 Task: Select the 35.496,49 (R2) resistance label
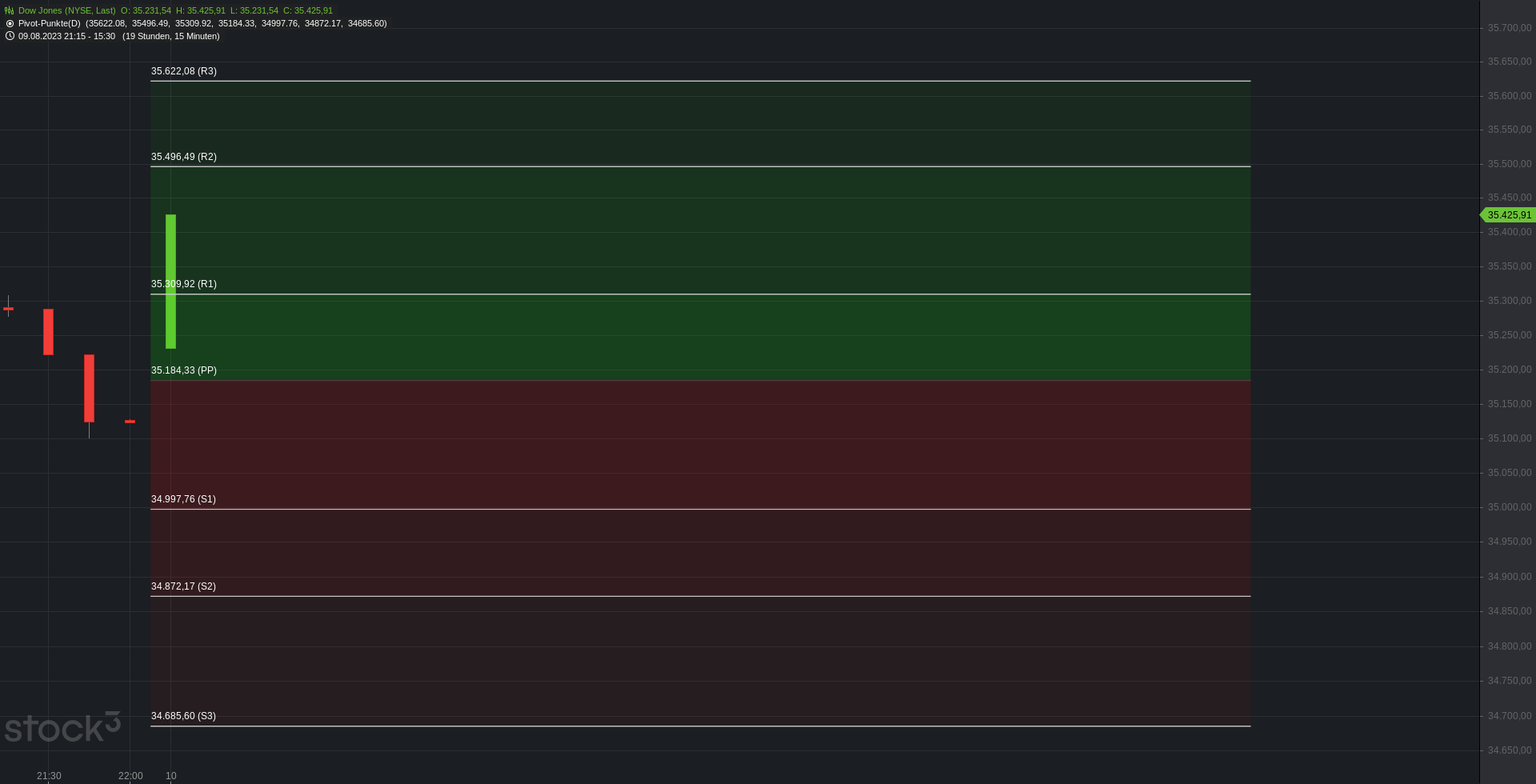click(184, 157)
